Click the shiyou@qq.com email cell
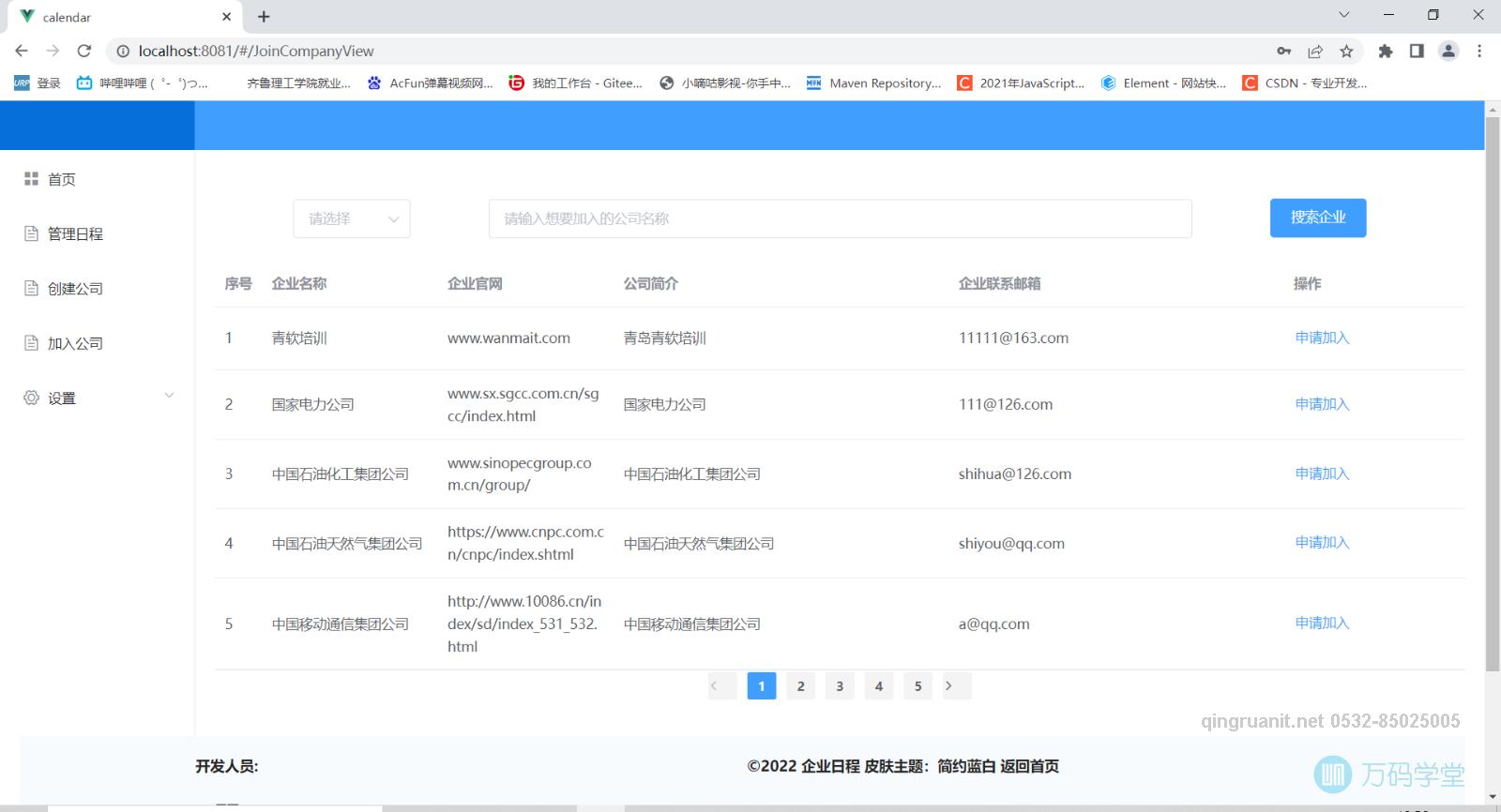1501x812 pixels. pos(1011,543)
